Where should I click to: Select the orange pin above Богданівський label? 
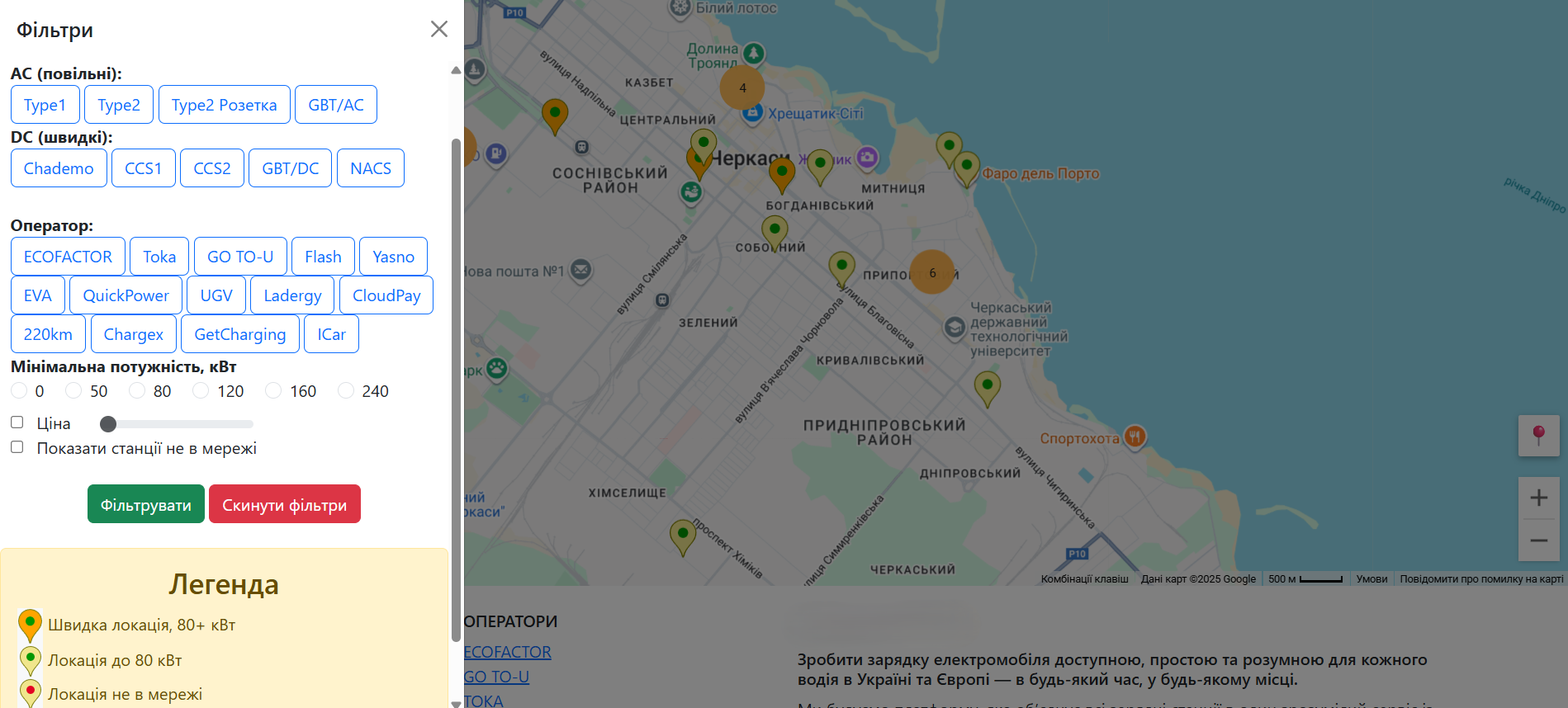pyautogui.click(x=782, y=175)
